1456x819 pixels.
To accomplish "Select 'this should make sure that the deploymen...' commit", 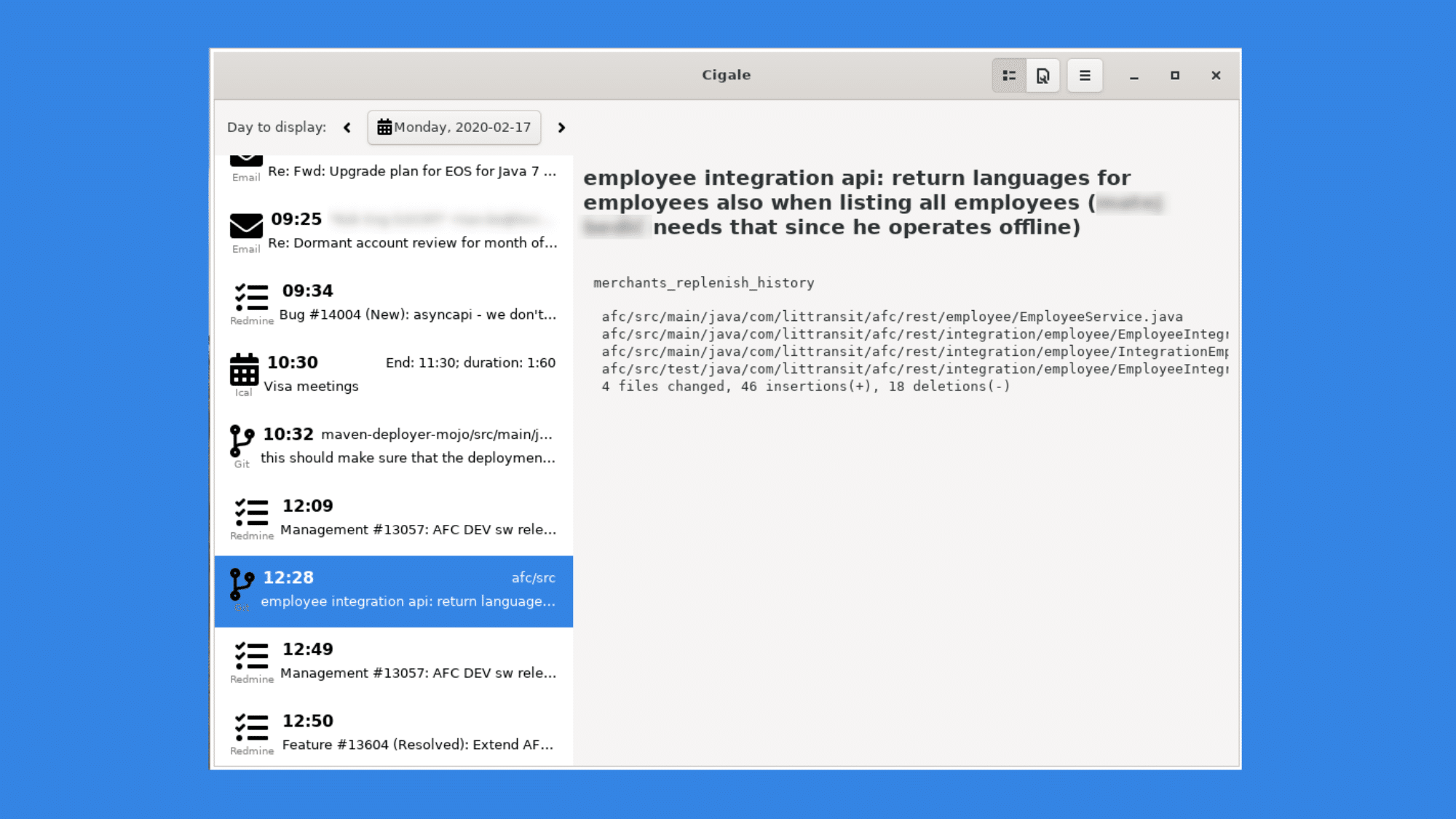I will tap(394, 448).
